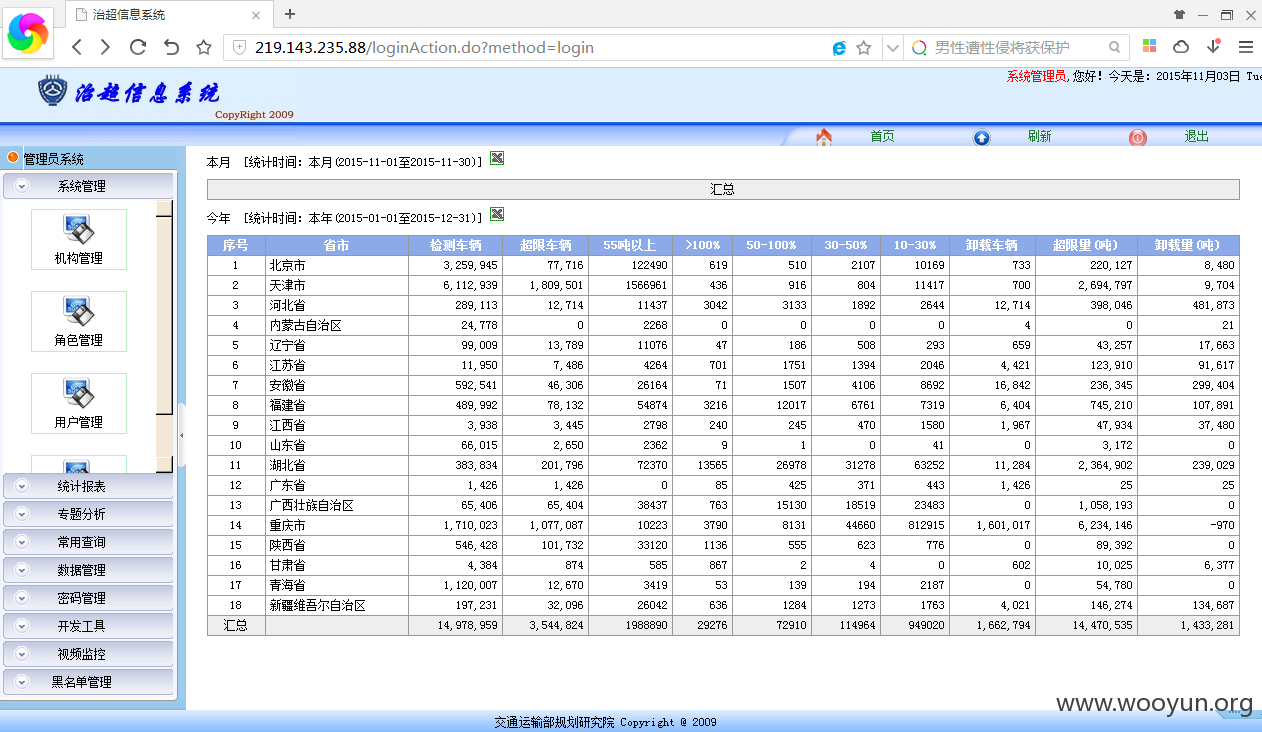Open the colorful apps grid icon
The image size is (1262, 732).
pos(1150,46)
